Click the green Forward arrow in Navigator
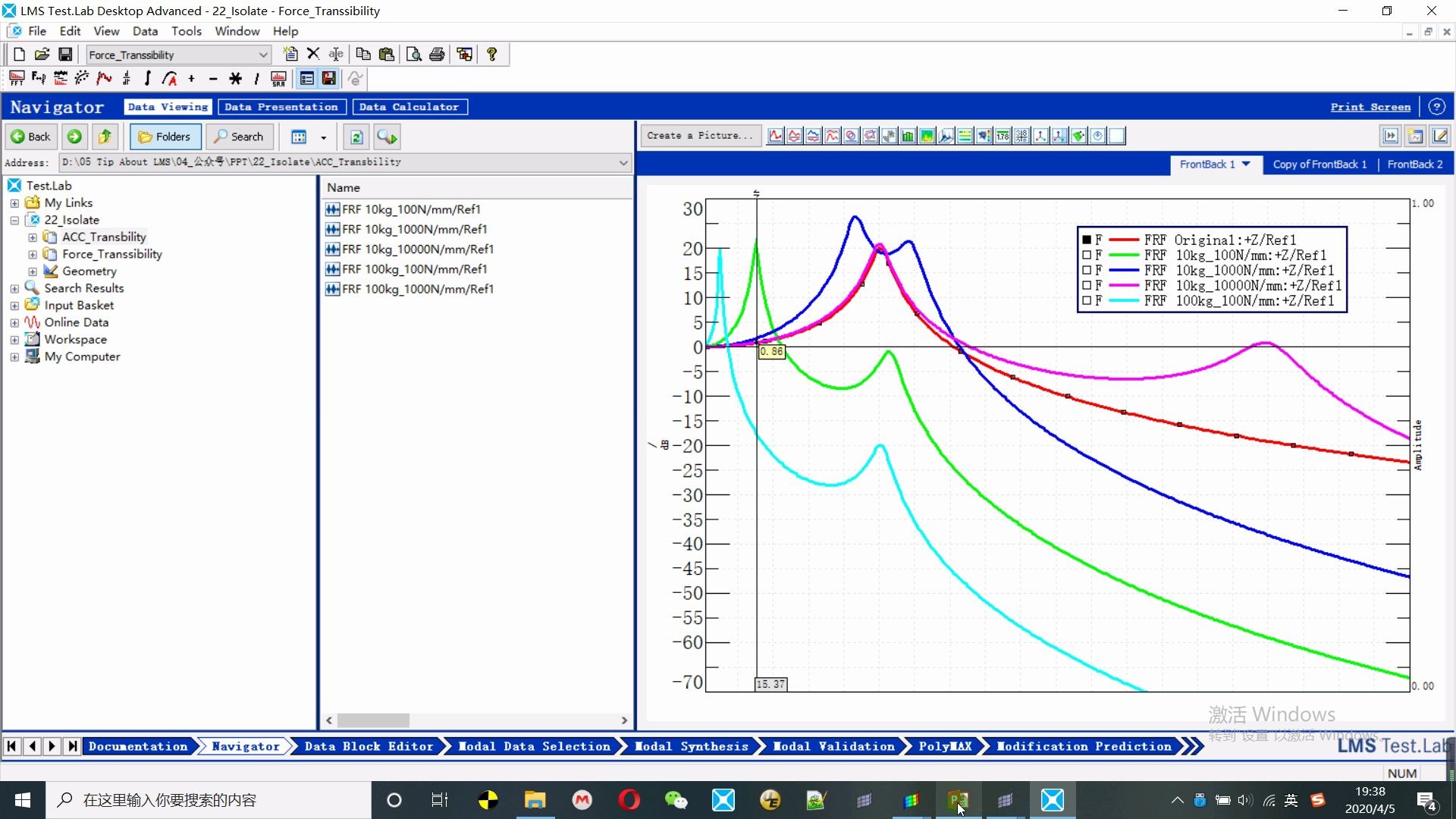Viewport: 1456px width, 819px height. point(74,136)
